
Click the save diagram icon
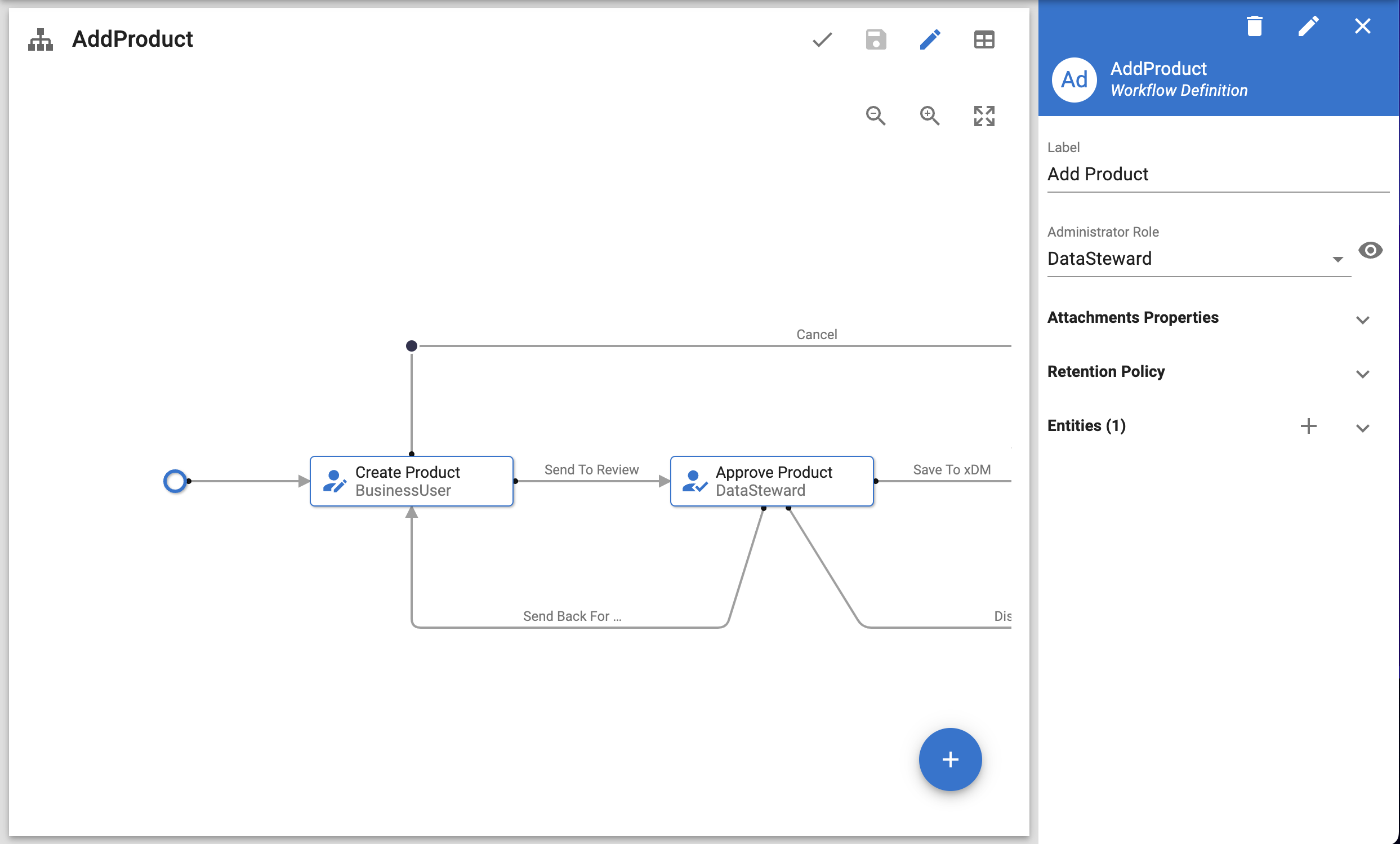point(875,40)
